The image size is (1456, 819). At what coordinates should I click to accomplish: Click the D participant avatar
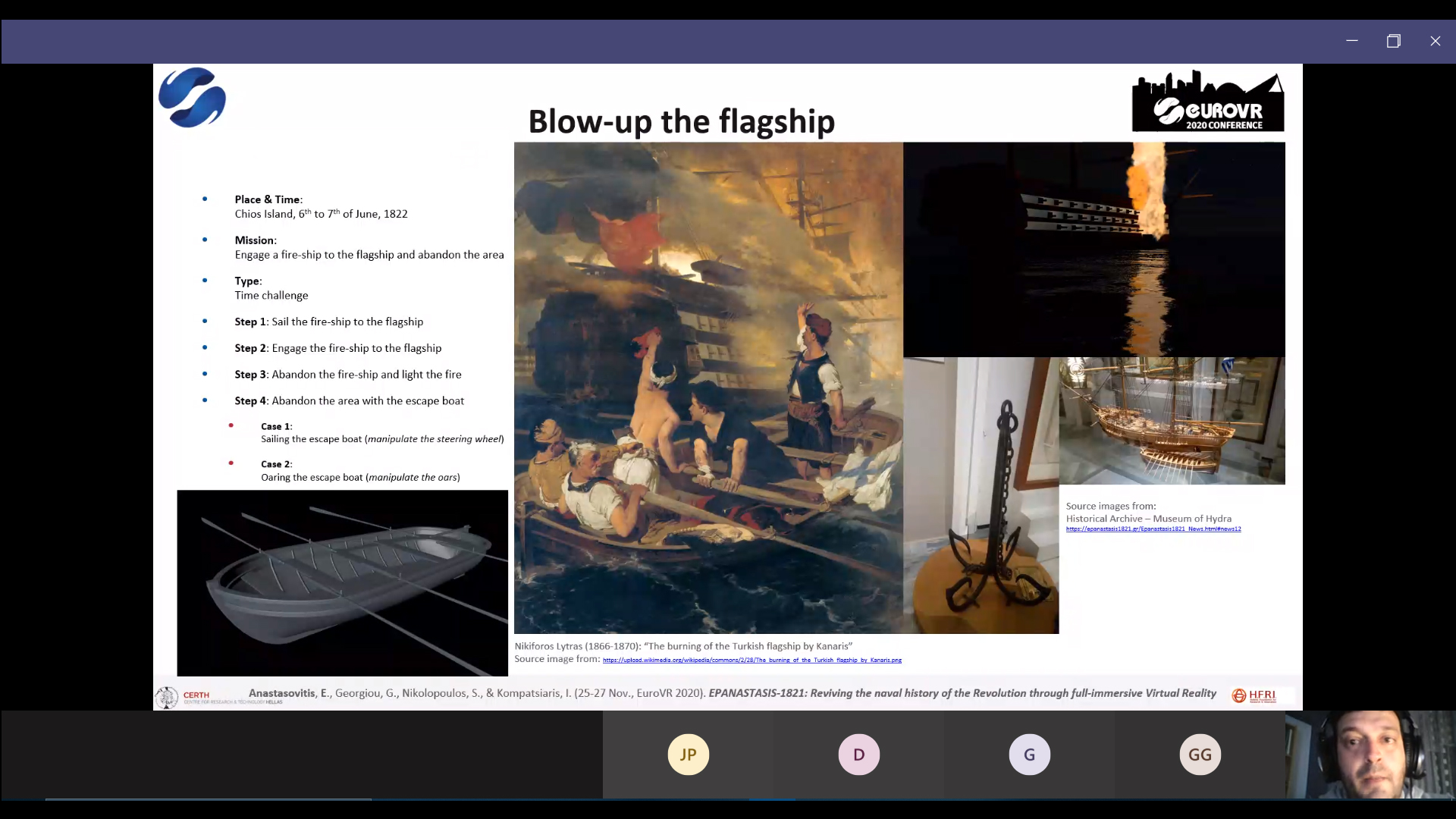tap(858, 755)
